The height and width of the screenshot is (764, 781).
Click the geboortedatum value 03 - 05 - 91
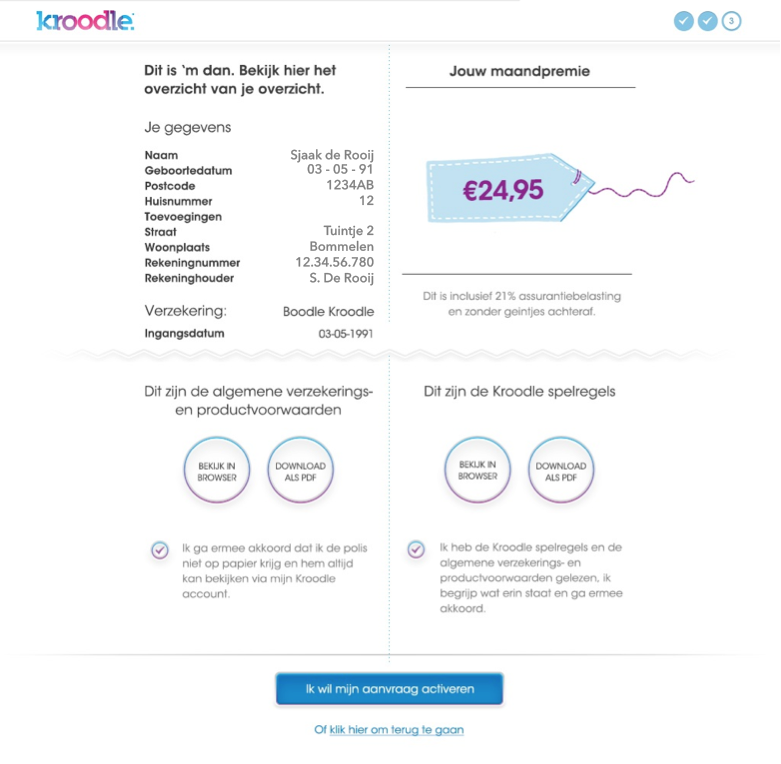[340, 170]
